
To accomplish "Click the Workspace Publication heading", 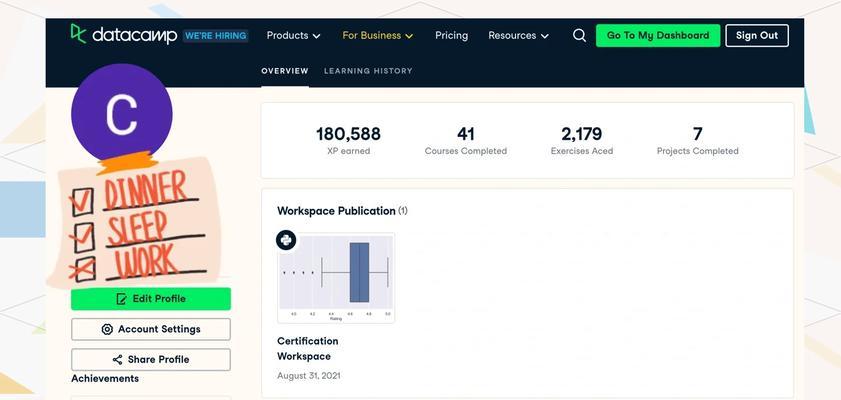I will [x=342, y=211].
